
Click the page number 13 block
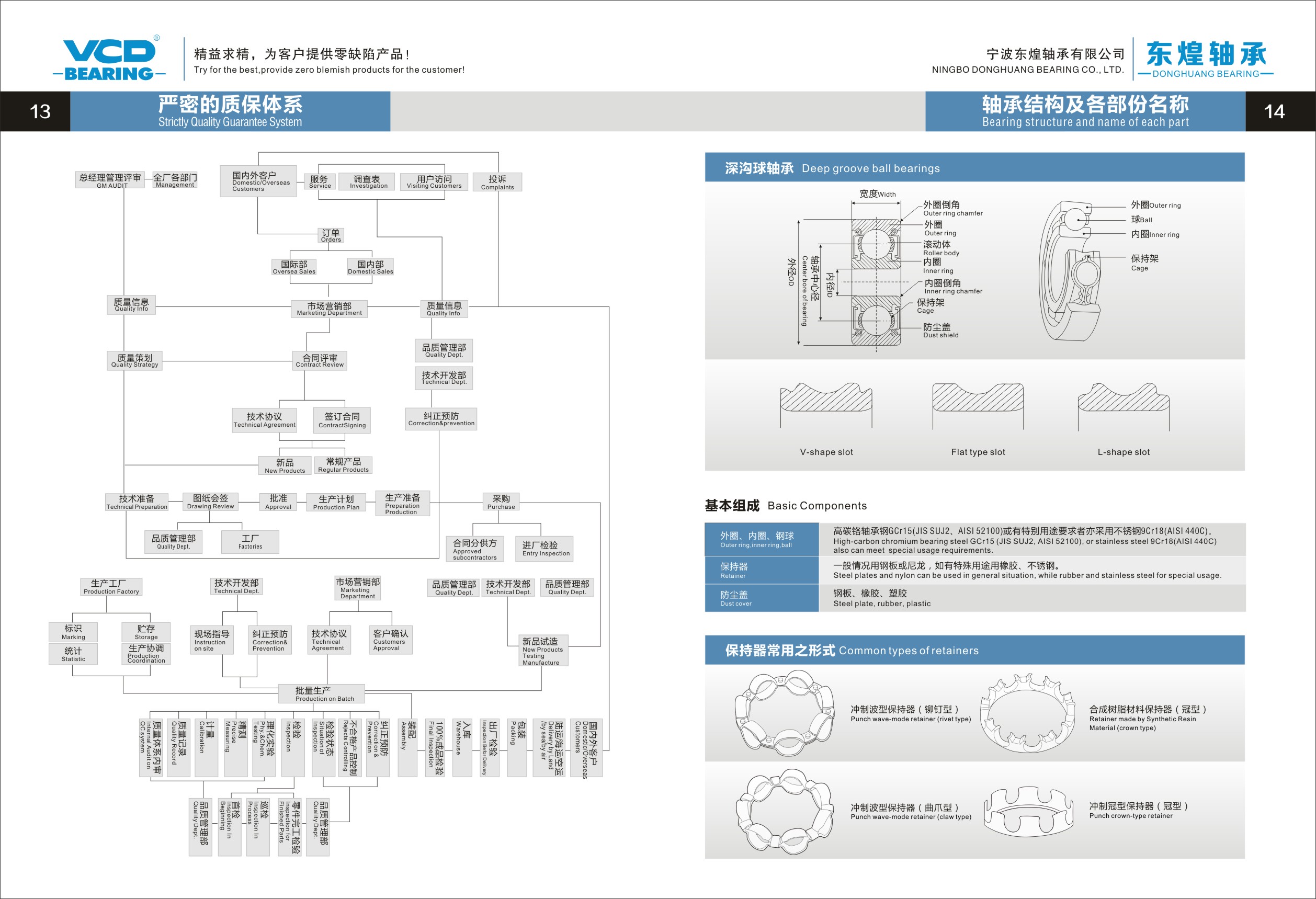(x=35, y=111)
